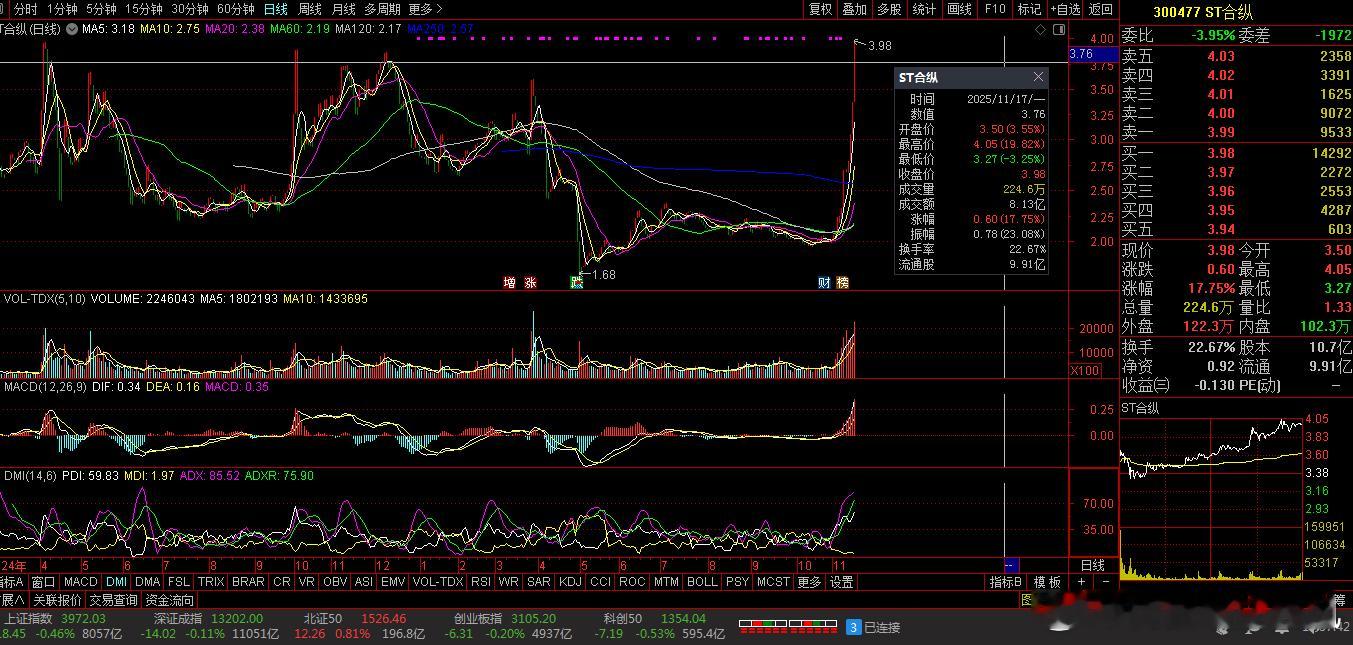This screenshot has width=1353, height=645.
Task: Click the 涨 event marker on chart
Action: (x=530, y=283)
